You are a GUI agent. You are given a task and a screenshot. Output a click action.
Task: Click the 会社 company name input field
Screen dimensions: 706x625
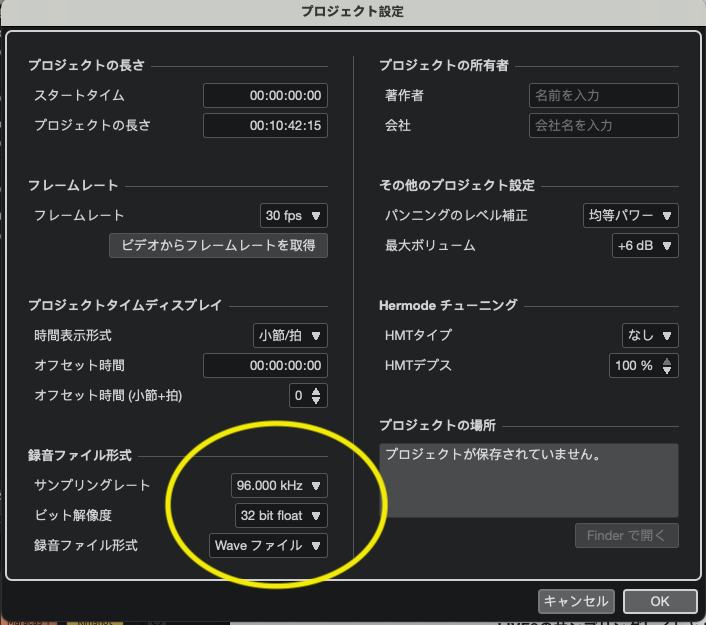point(603,126)
